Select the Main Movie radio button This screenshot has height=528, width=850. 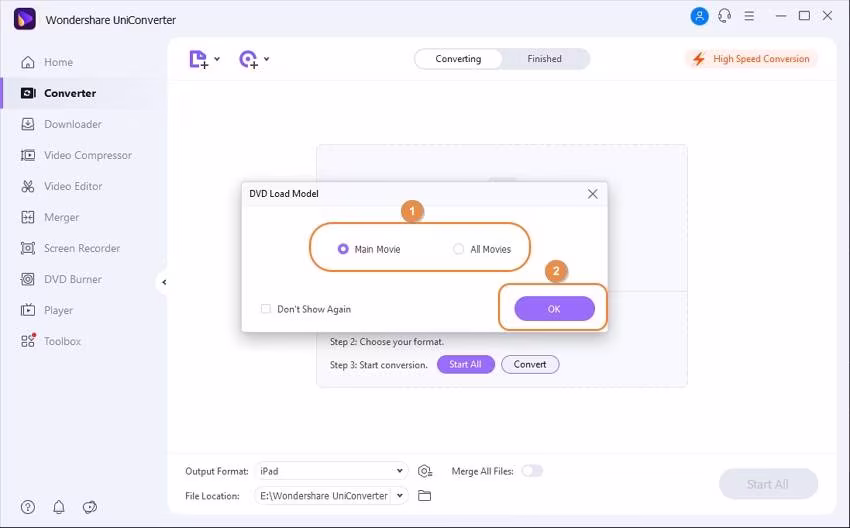click(x=343, y=249)
